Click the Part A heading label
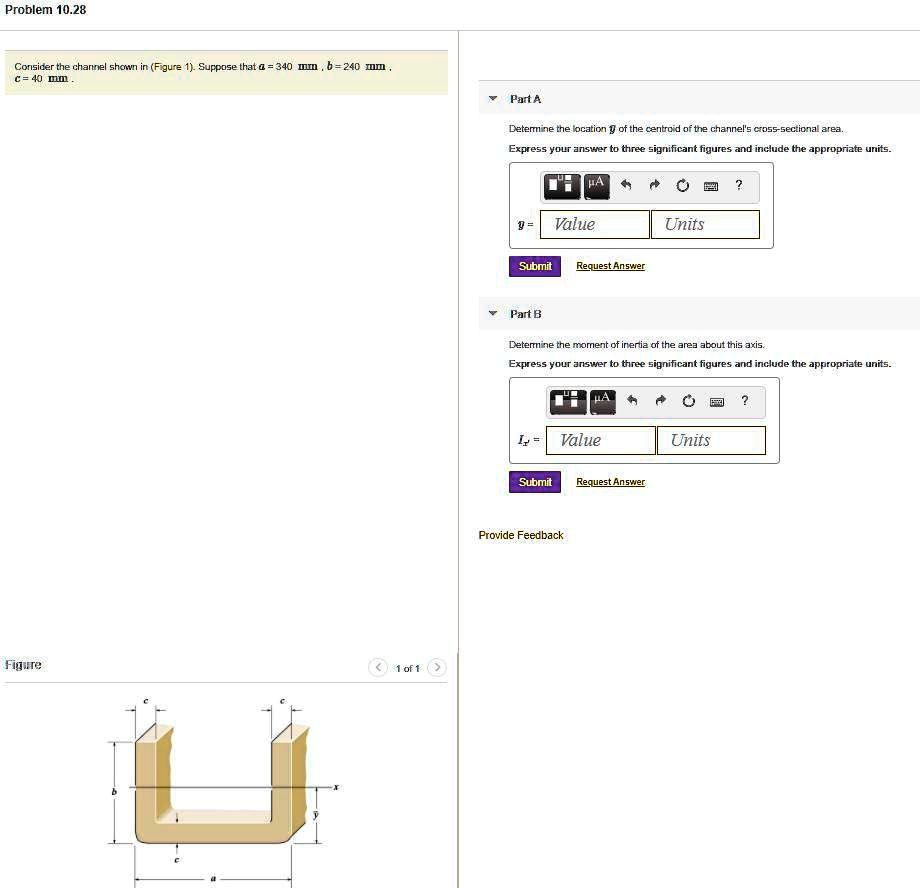This screenshot has height=888, width=920. click(x=525, y=99)
